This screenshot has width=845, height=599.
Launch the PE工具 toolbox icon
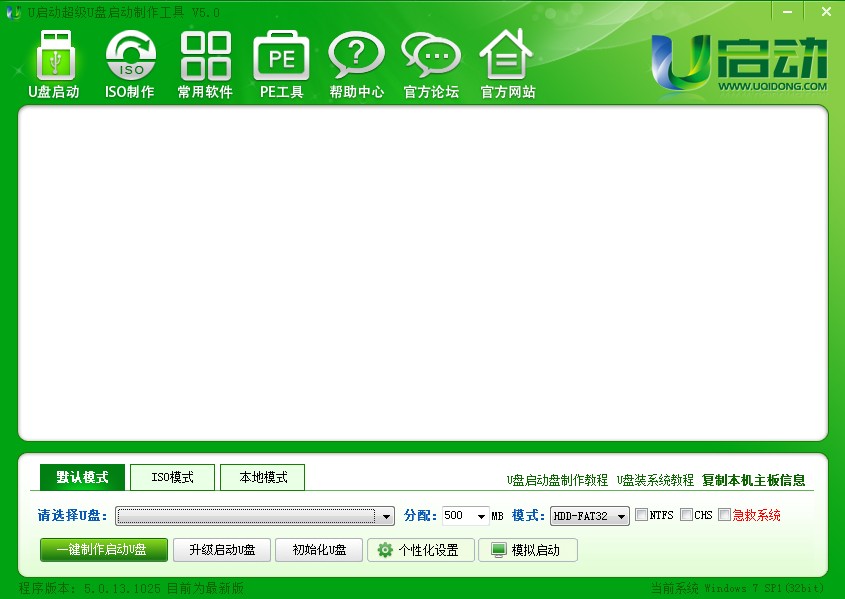tap(281, 65)
